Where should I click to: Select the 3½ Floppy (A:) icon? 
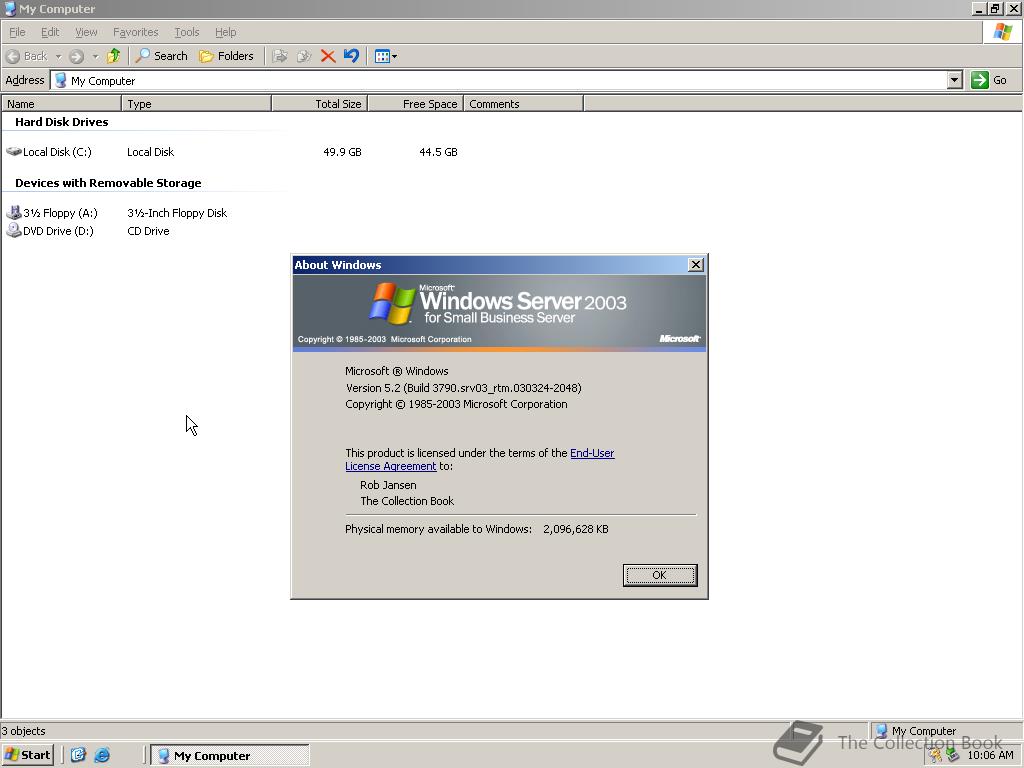pyautogui.click(x=14, y=212)
